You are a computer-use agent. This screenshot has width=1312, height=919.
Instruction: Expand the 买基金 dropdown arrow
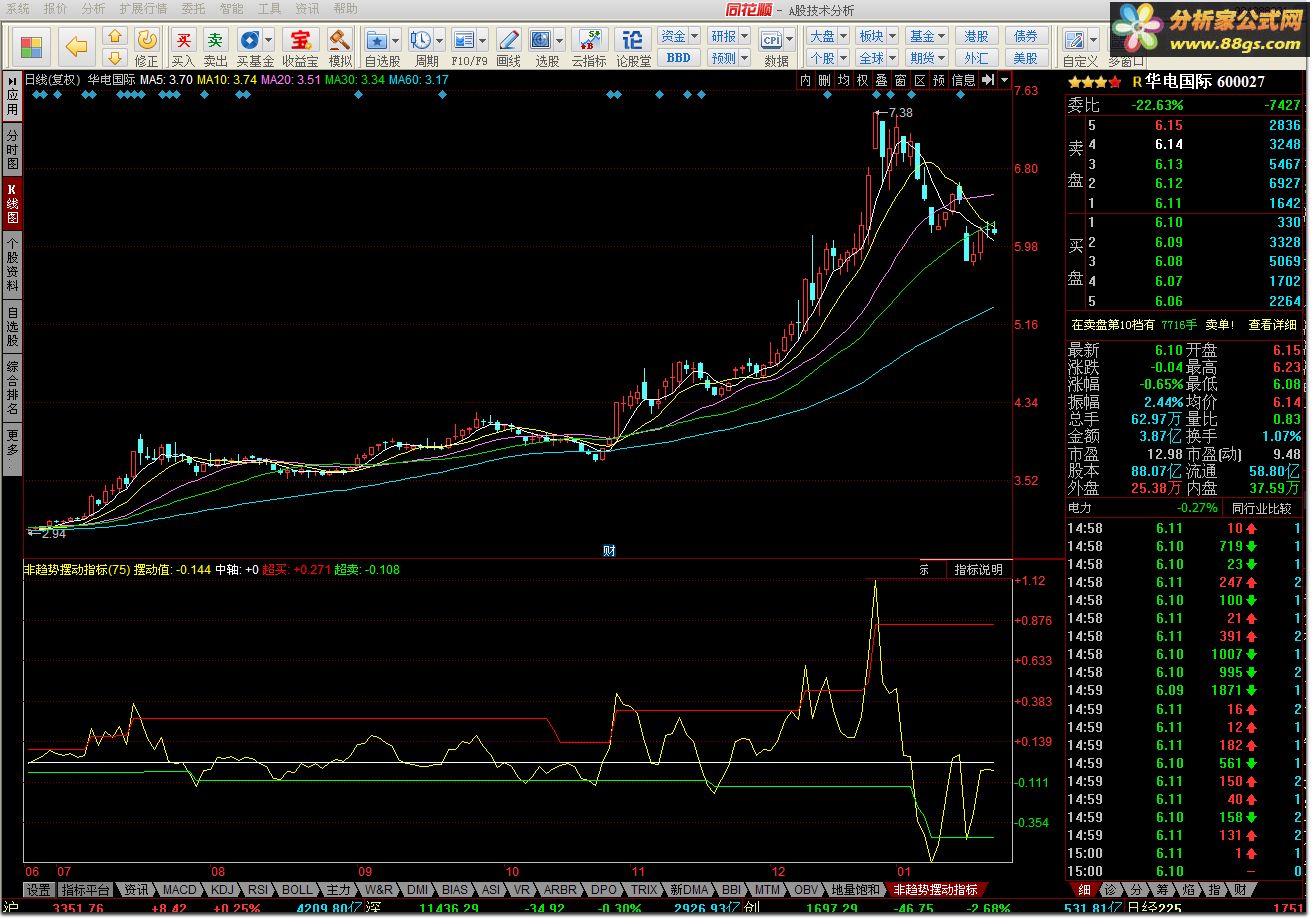pos(269,40)
